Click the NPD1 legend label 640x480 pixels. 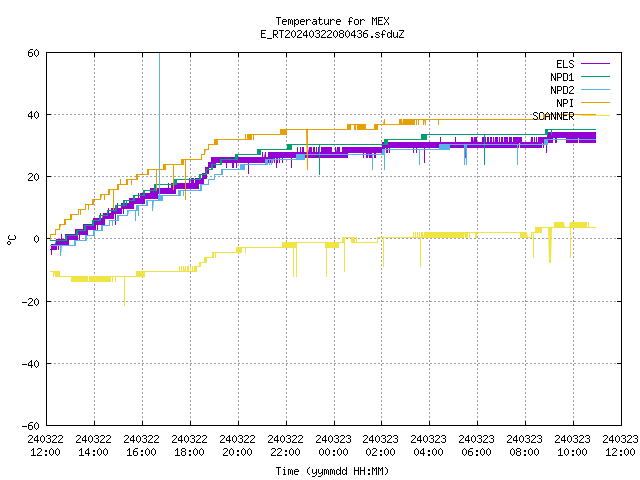click(562, 77)
